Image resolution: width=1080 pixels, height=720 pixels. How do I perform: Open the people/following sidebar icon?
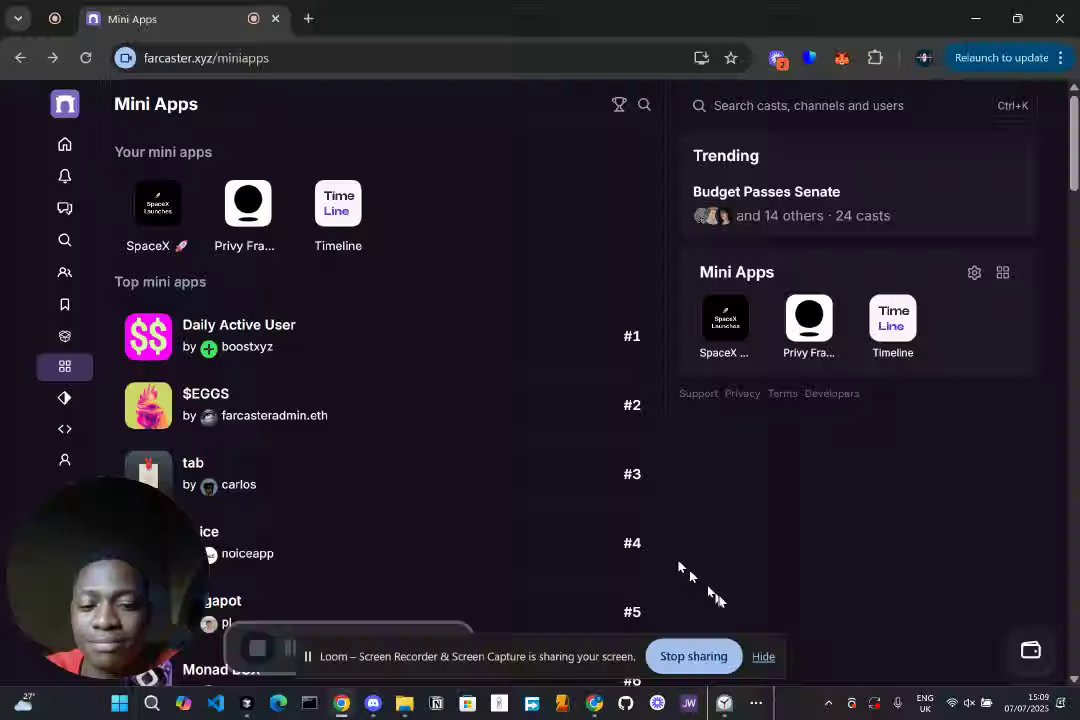click(x=65, y=272)
